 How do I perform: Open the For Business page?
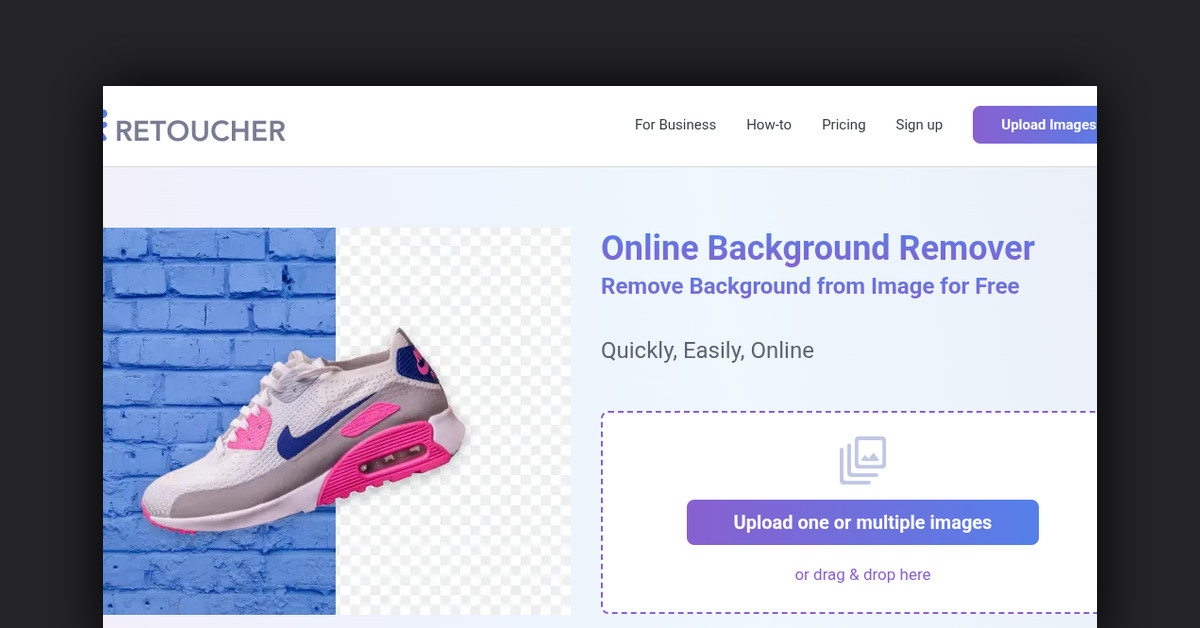(x=675, y=125)
